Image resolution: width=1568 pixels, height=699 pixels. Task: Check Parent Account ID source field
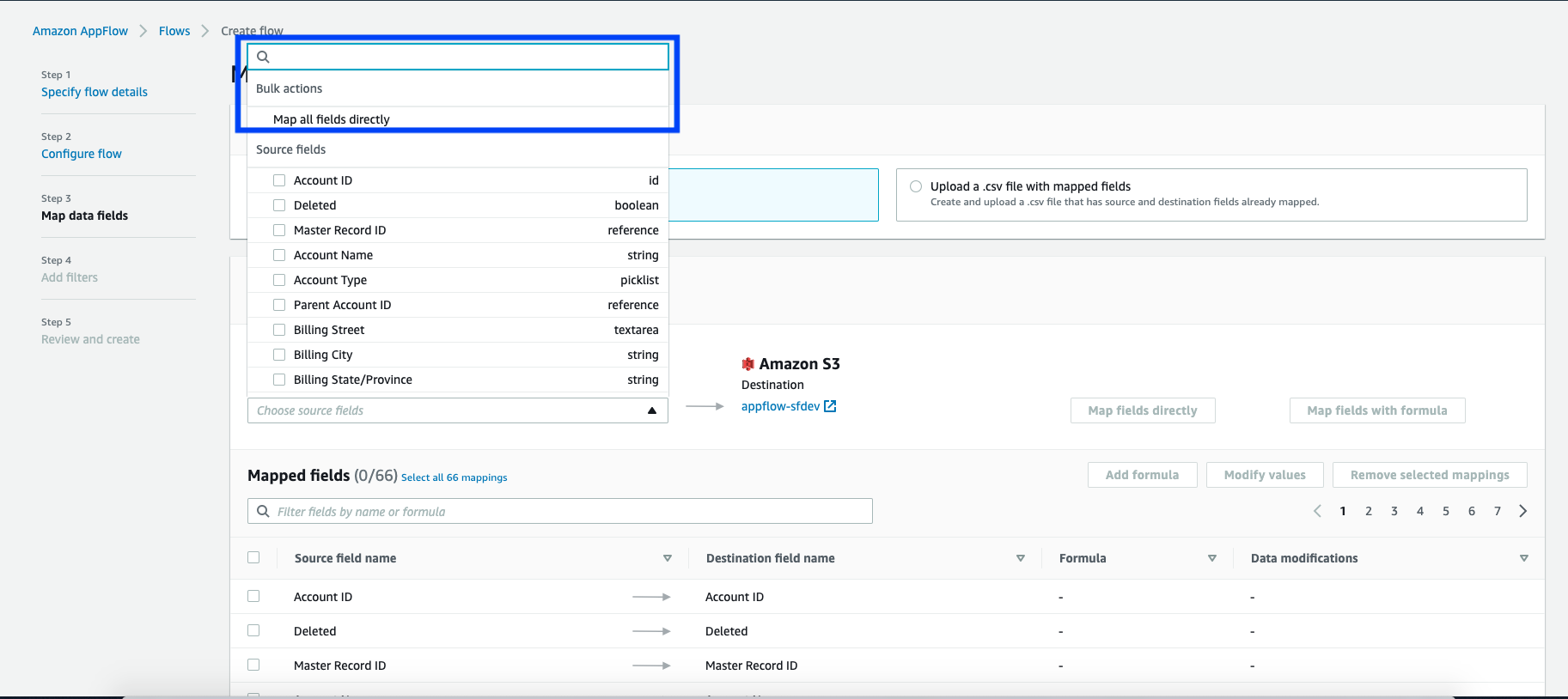[x=279, y=305]
